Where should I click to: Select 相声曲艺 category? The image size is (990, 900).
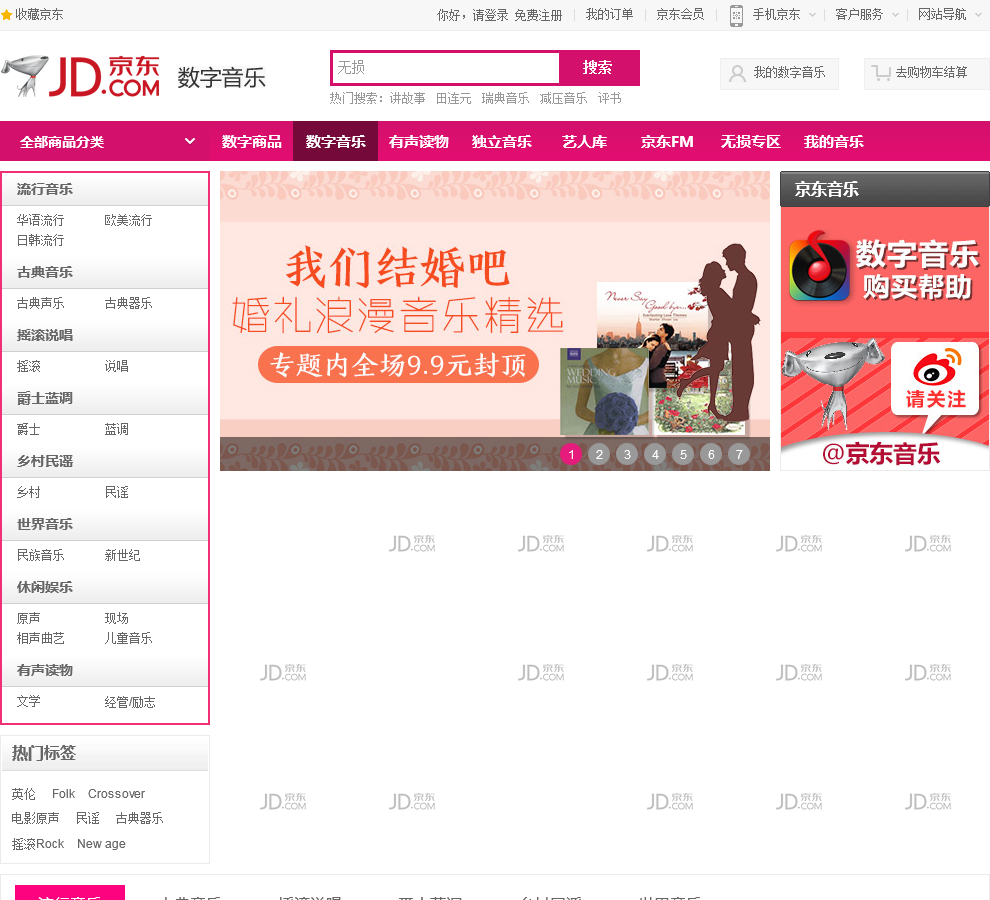pos(40,639)
